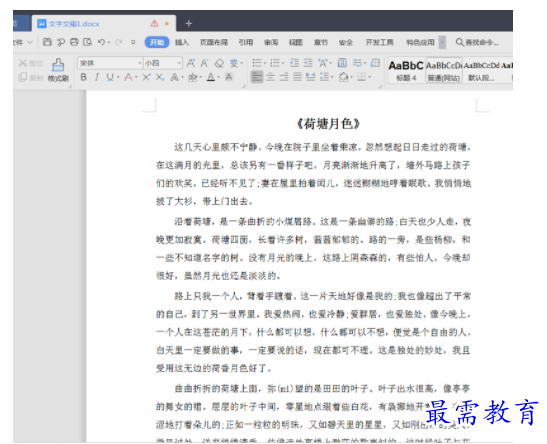Click the paragraph shading fill button
547x444 pixels.
point(343,77)
